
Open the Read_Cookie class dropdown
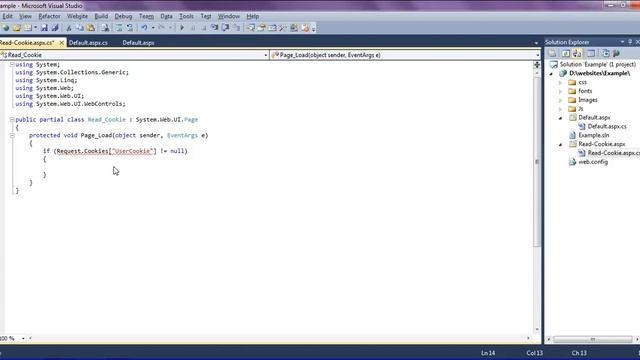[x=266, y=55]
